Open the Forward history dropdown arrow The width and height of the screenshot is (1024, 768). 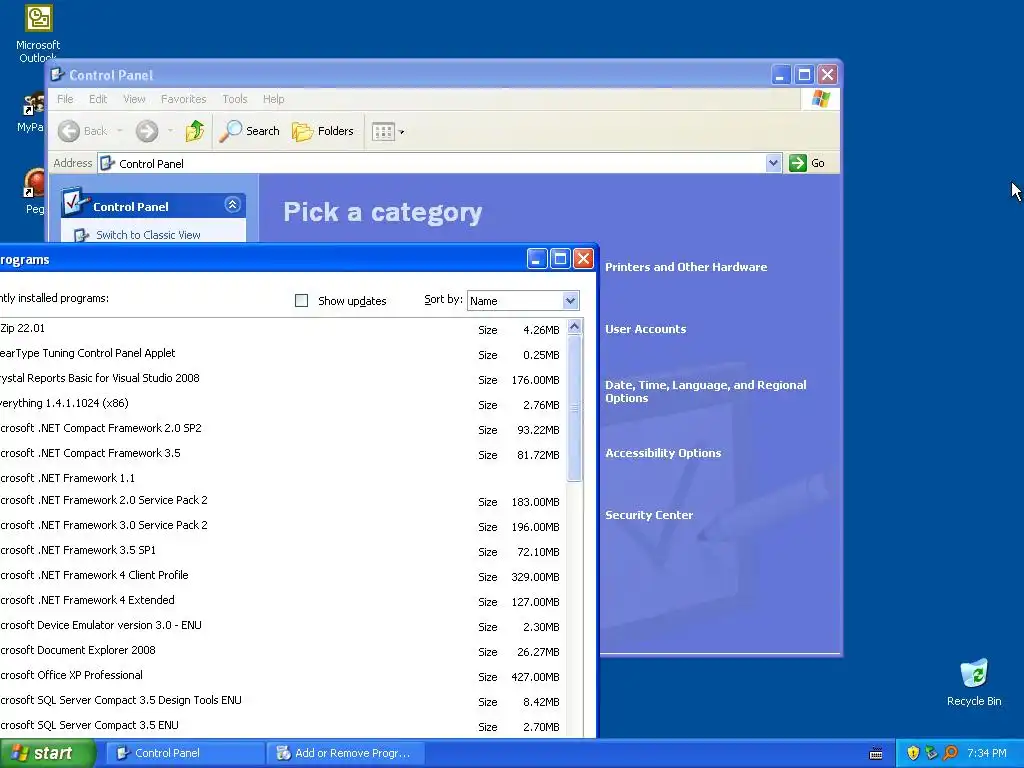pyautogui.click(x=170, y=131)
